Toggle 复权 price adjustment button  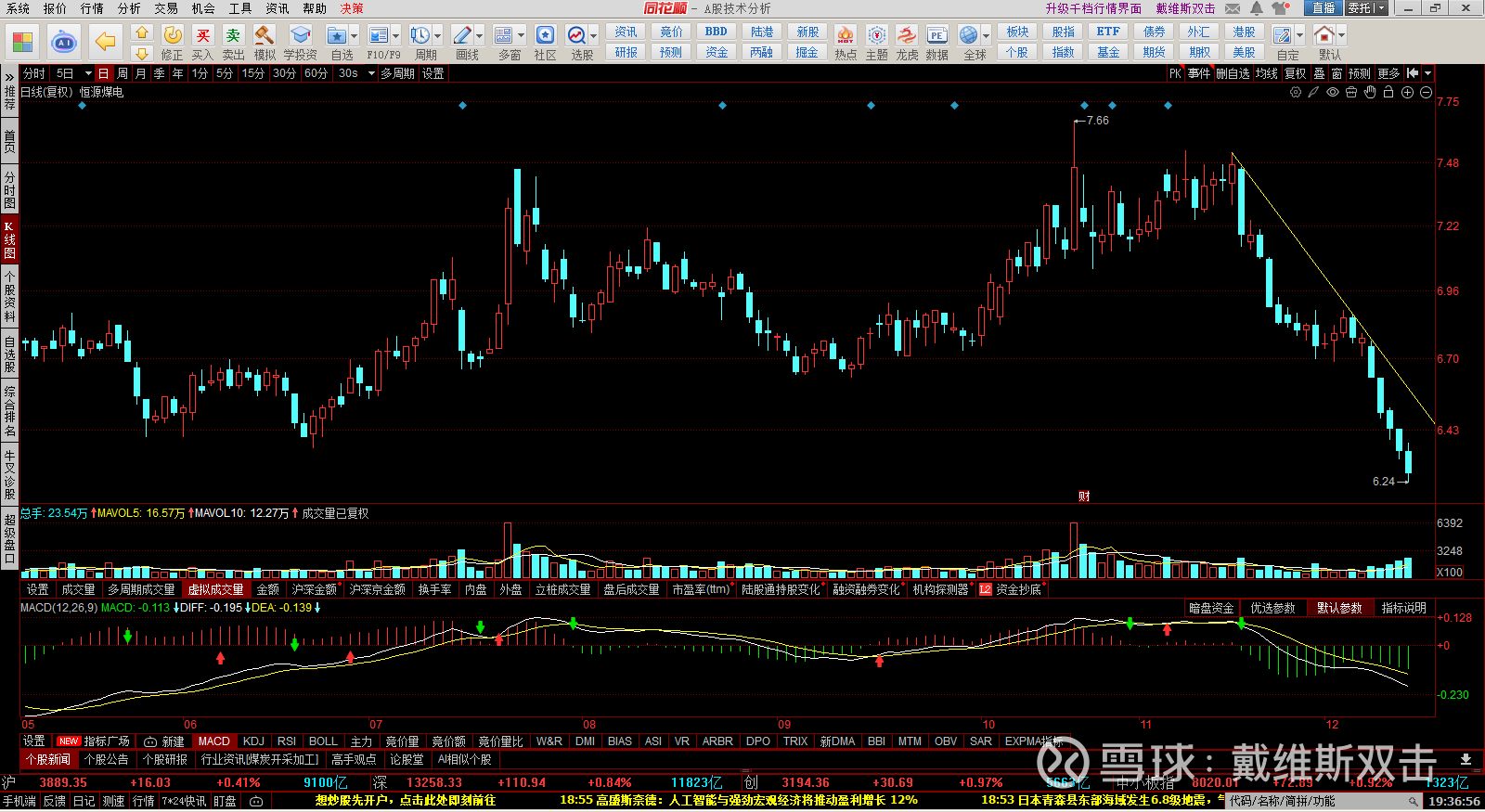tap(1295, 73)
